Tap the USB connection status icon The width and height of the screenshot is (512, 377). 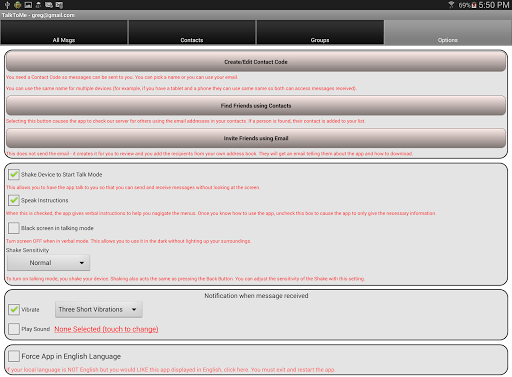point(7,5)
